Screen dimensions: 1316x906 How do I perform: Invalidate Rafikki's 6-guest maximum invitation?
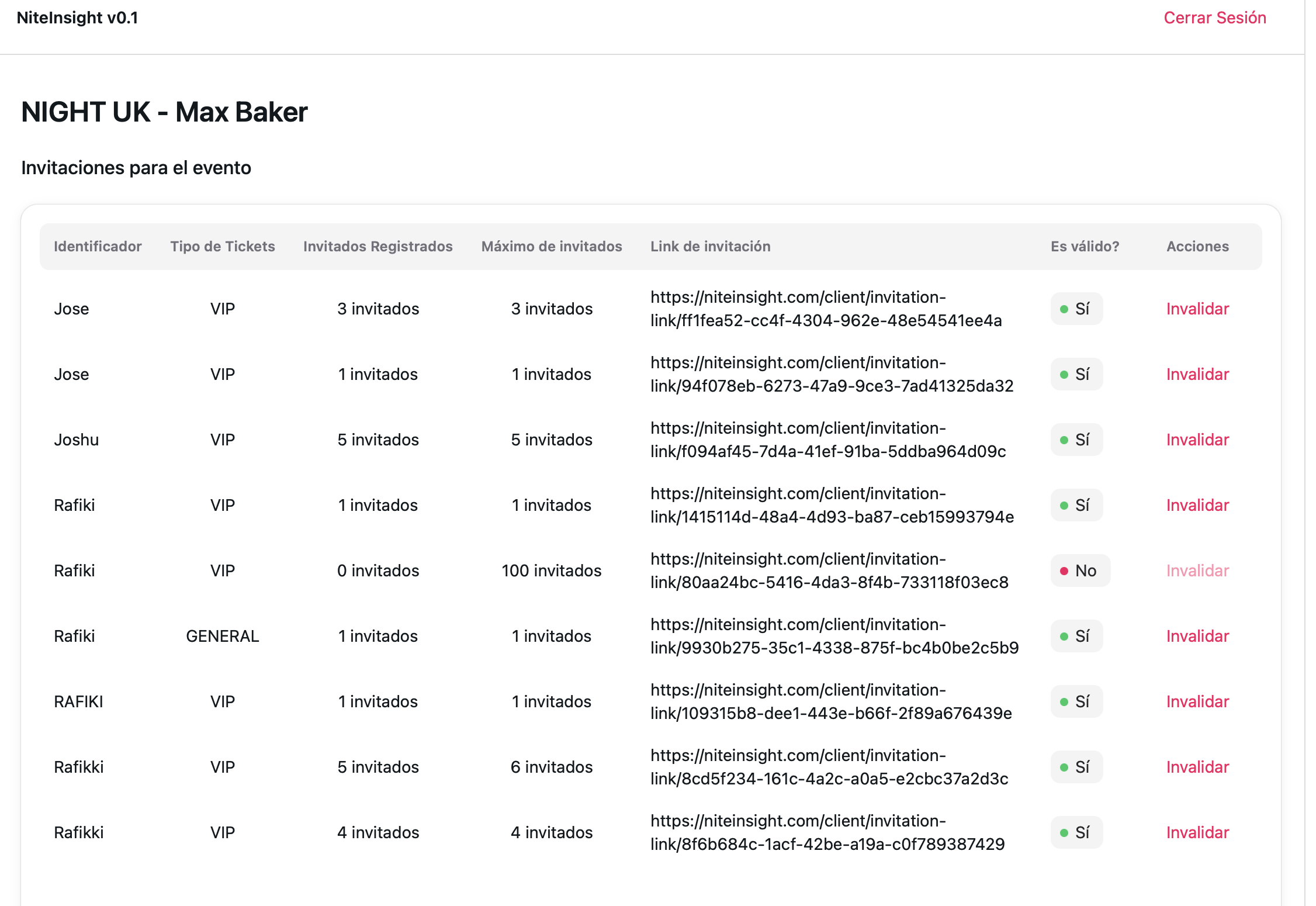point(1197,767)
